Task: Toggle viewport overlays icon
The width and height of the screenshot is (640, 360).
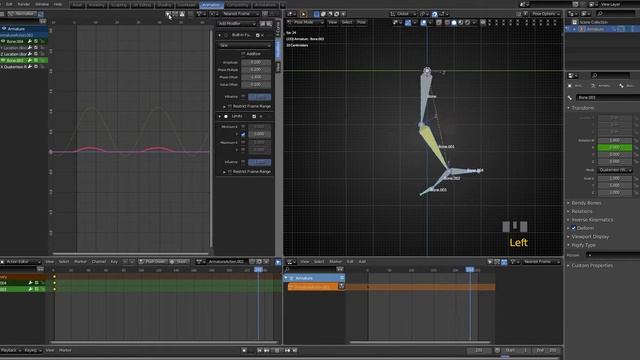Action: [424, 22]
